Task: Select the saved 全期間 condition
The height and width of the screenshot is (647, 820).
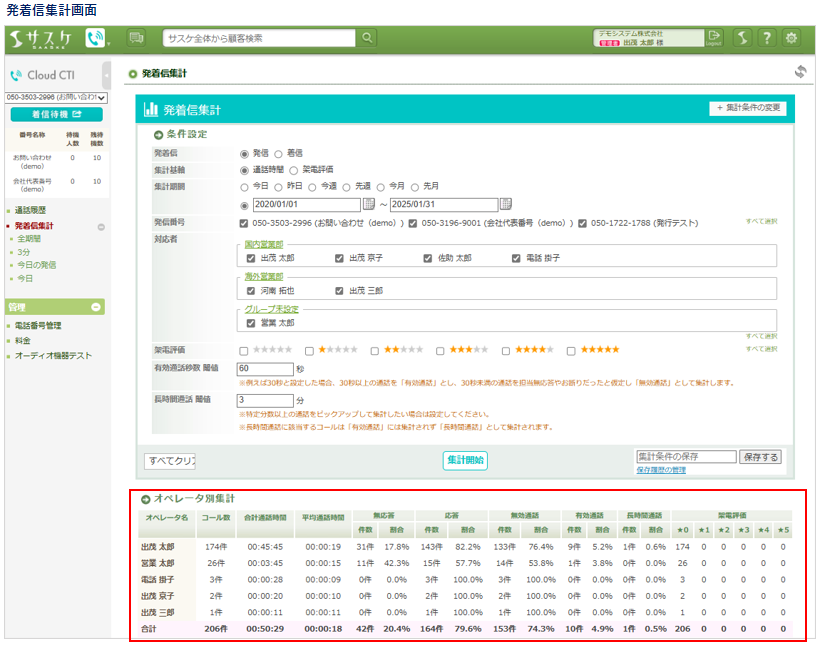Action: (29, 239)
